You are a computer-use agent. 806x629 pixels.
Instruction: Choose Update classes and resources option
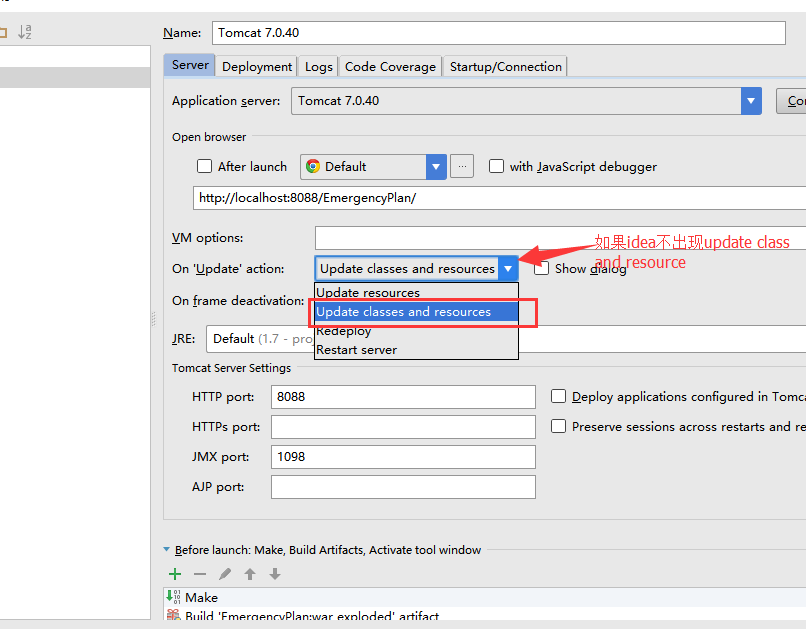[x=416, y=311]
